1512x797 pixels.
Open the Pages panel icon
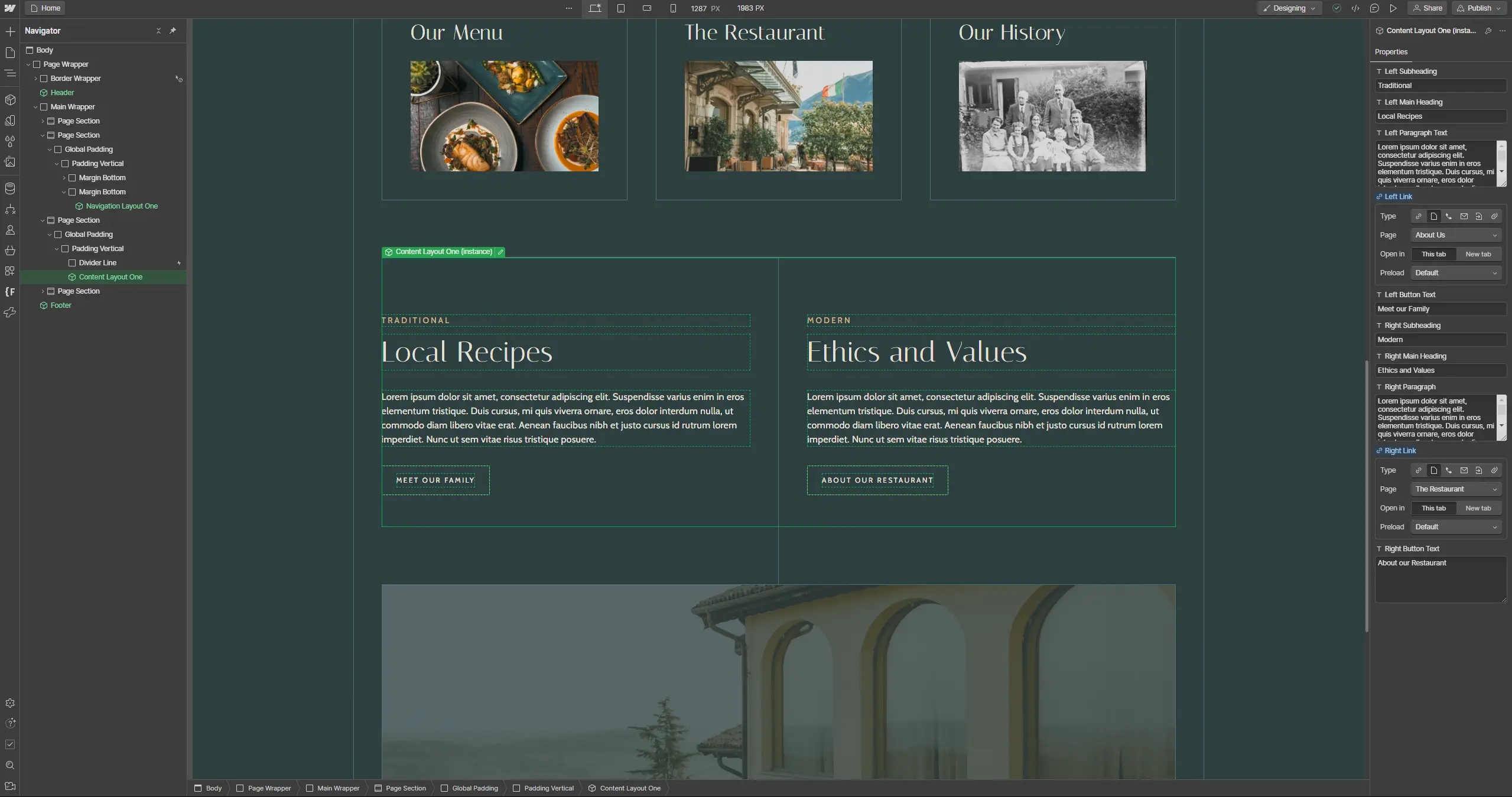[10, 53]
